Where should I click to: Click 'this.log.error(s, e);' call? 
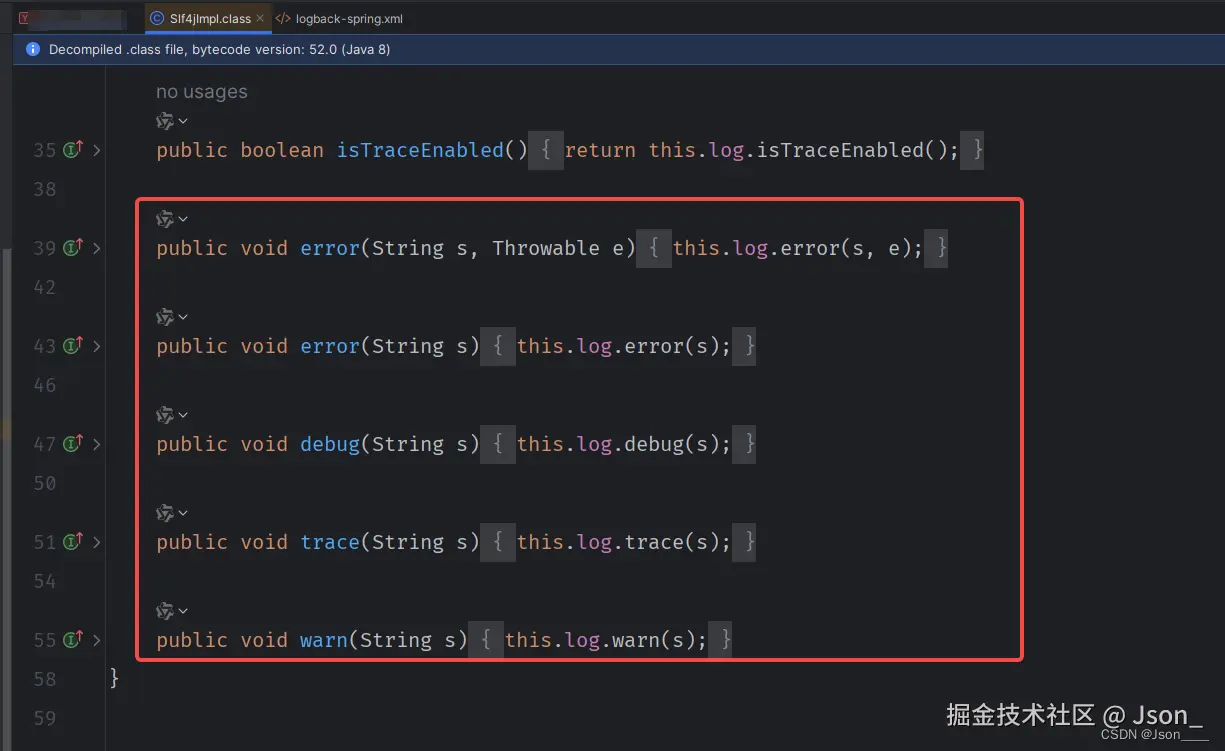coord(799,248)
